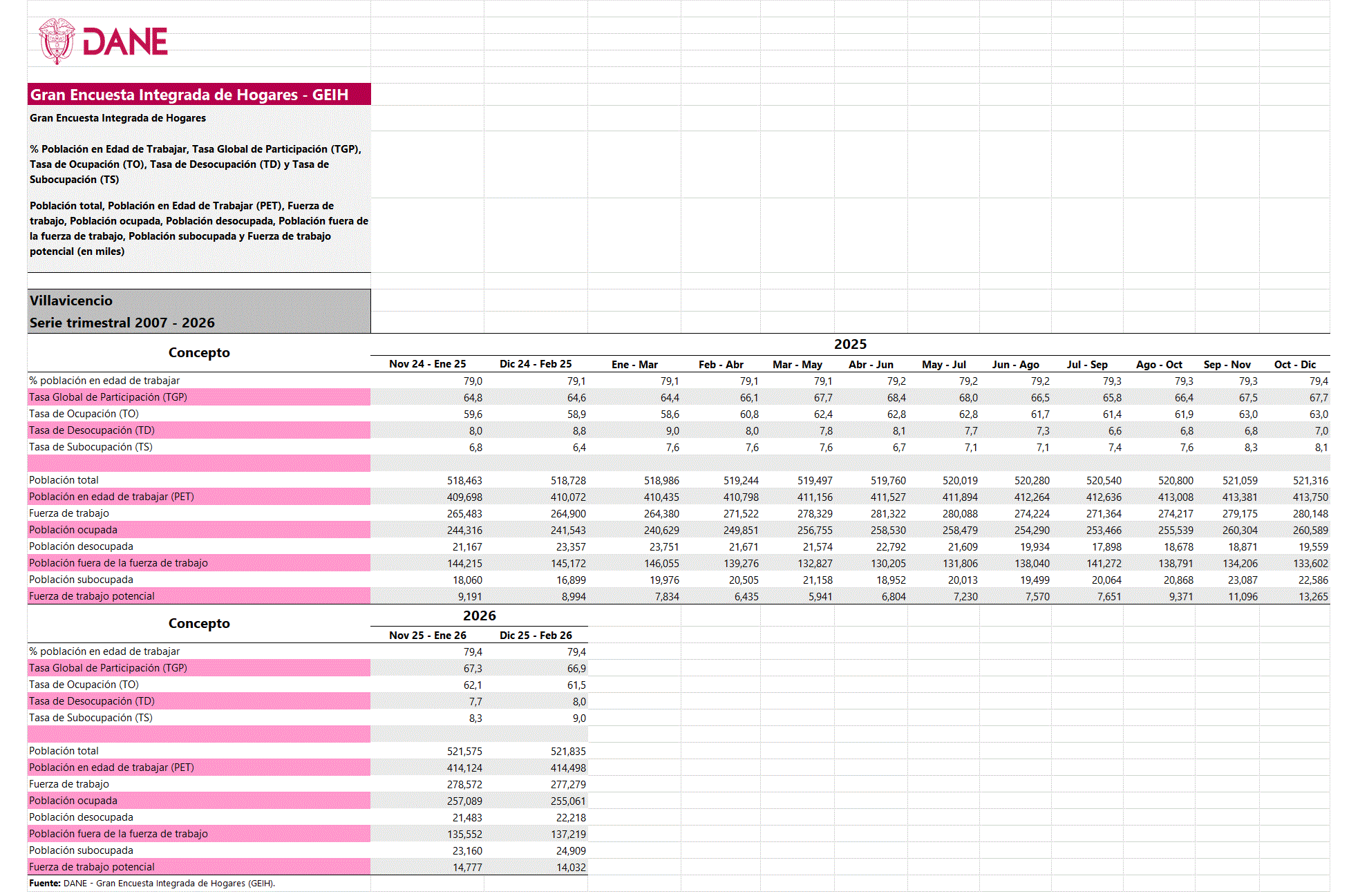
Task: Click the 2026 year header
Action: click(x=479, y=616)
